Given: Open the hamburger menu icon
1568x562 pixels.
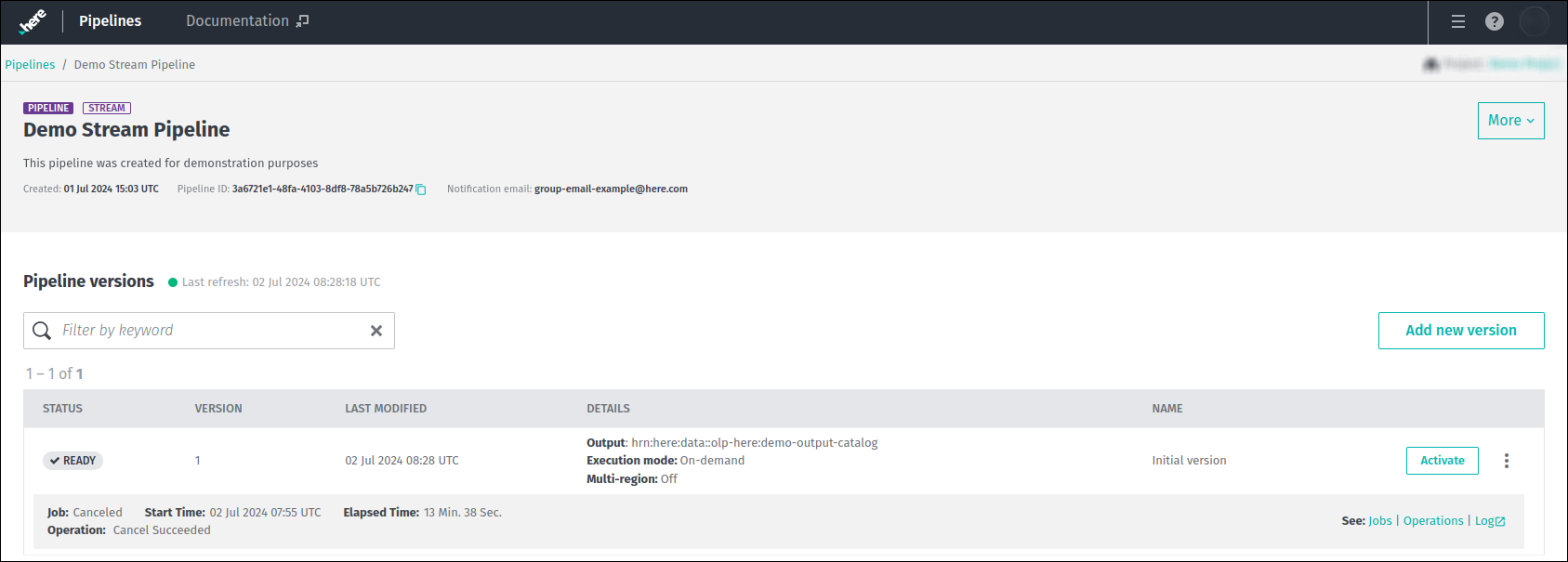Looking at the screenshot, I should tap(1458, 21).
